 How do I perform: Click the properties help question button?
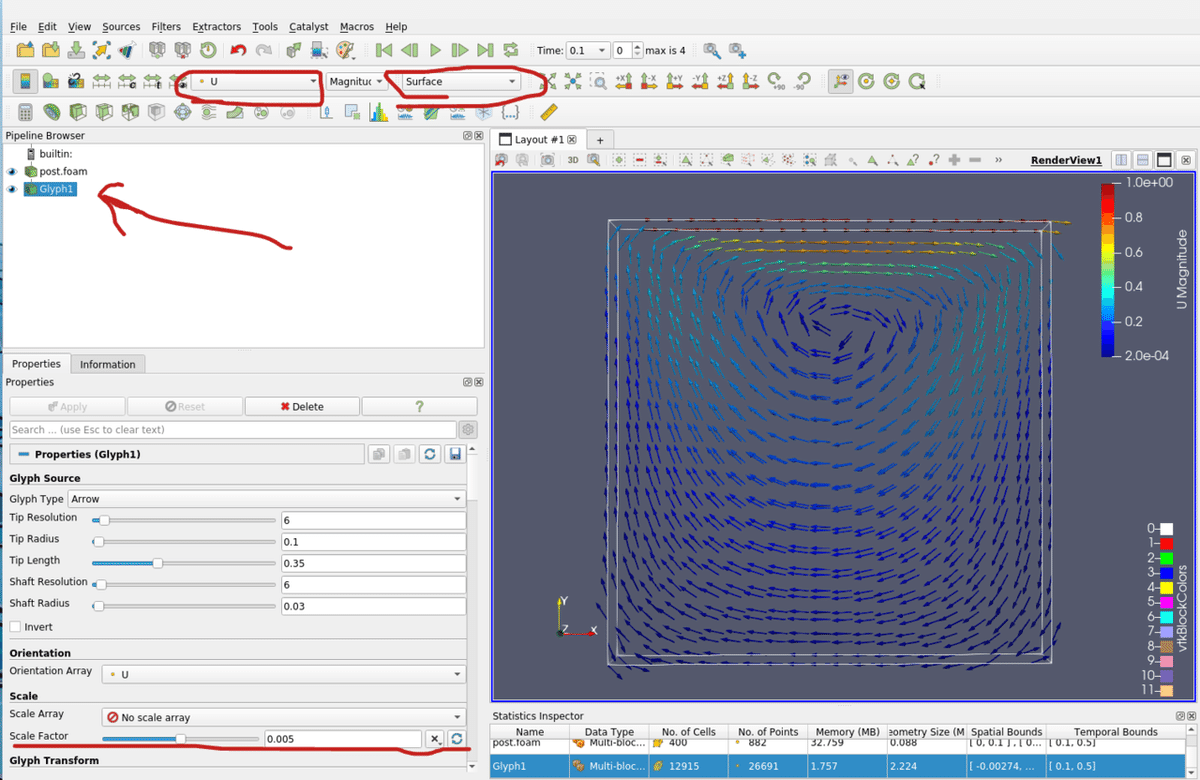419,406
